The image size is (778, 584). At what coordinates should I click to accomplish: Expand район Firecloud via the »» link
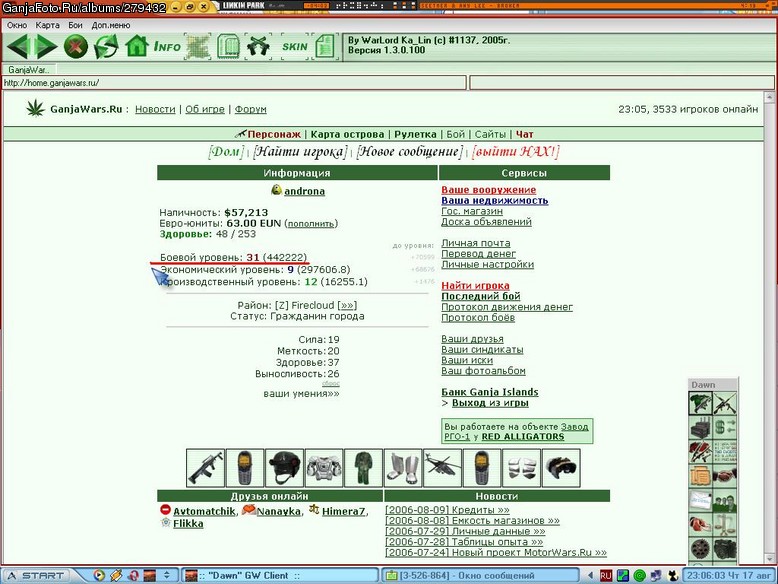(347, 306)
